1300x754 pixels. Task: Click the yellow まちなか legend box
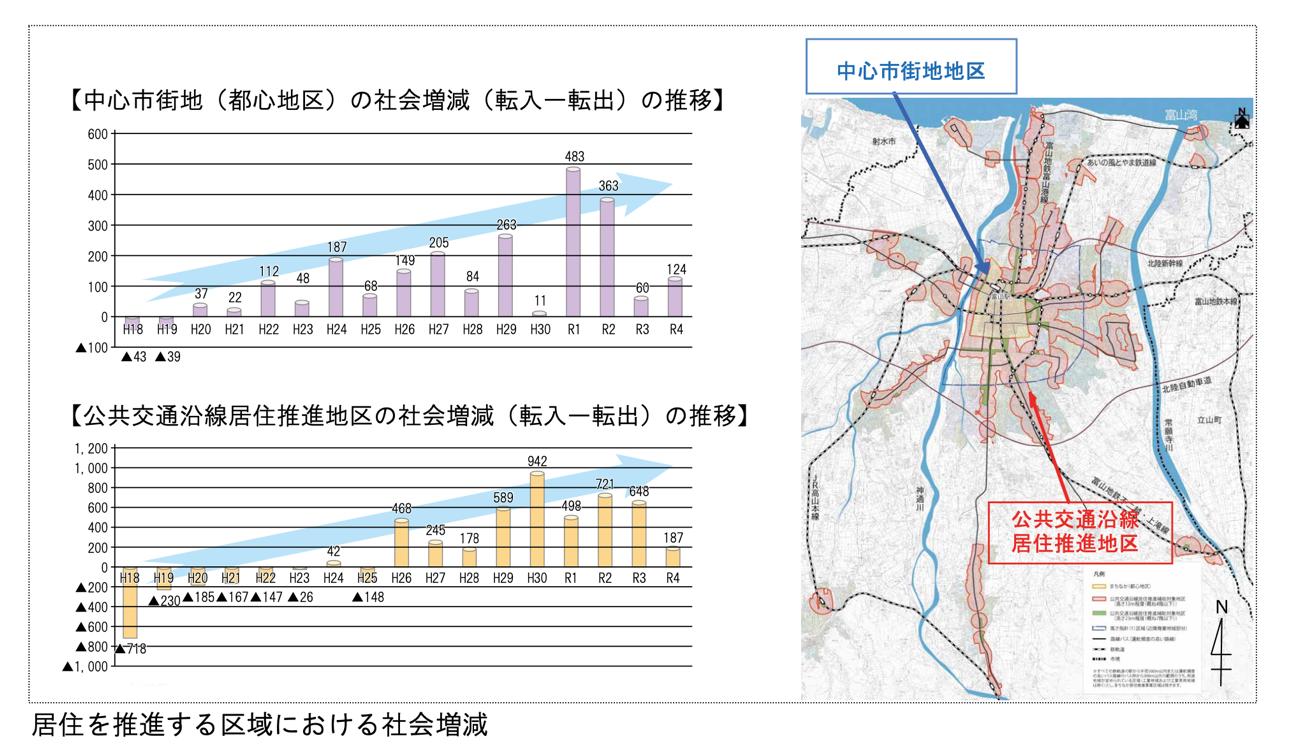click(x=1099, y=586)
